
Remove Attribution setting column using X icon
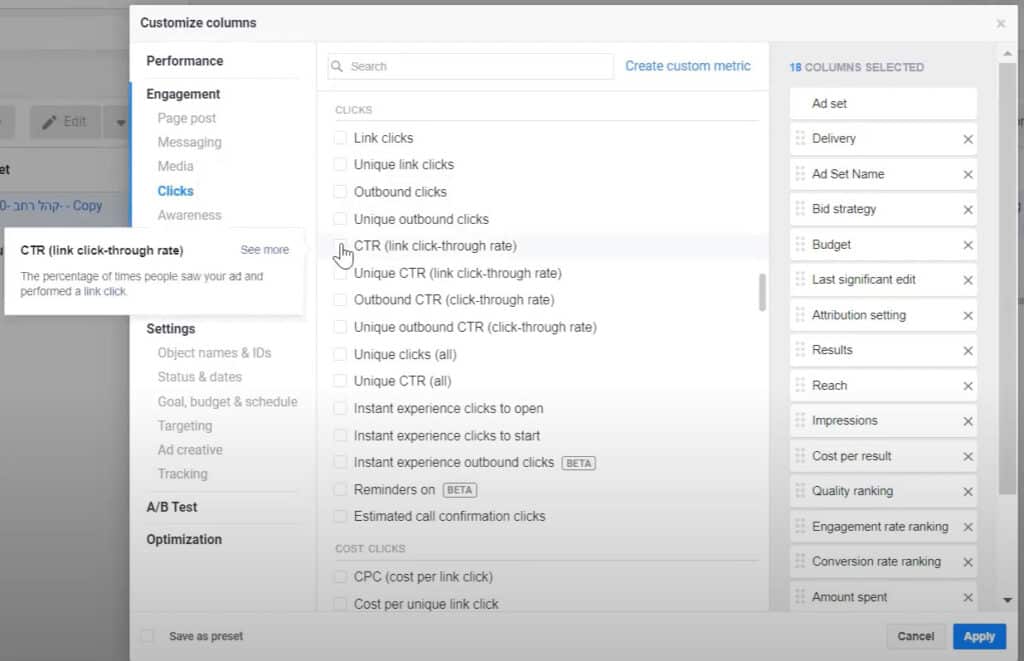(x=967, y=316)
